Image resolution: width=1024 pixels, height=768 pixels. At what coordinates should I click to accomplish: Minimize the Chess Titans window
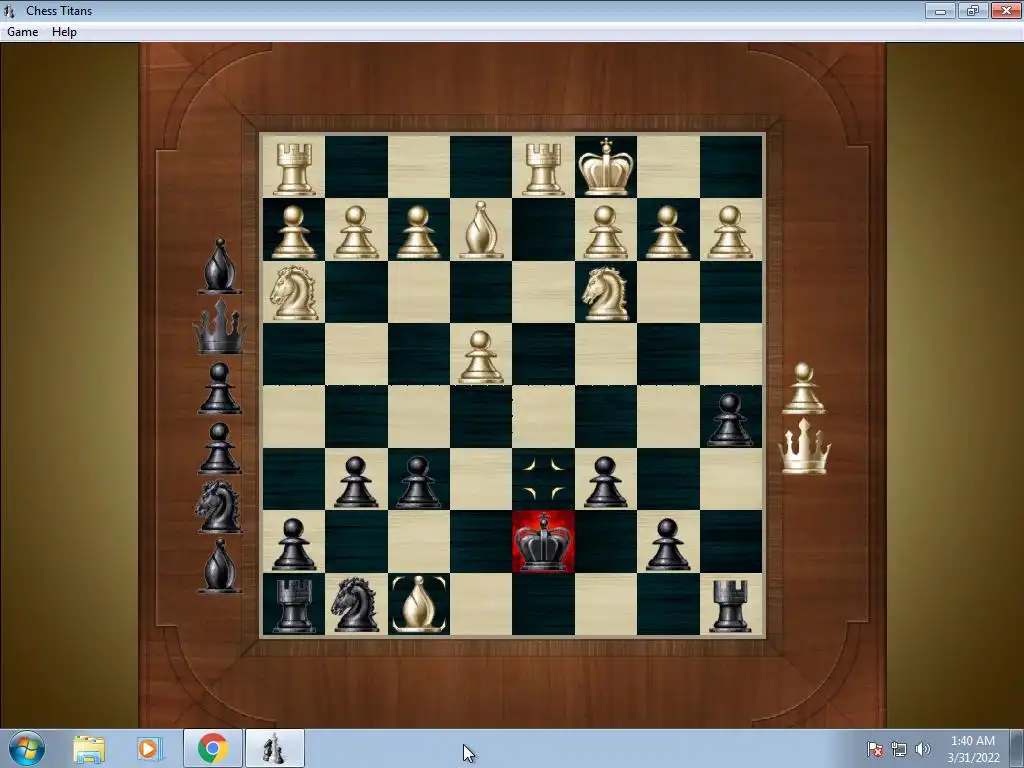coord(940,10)
